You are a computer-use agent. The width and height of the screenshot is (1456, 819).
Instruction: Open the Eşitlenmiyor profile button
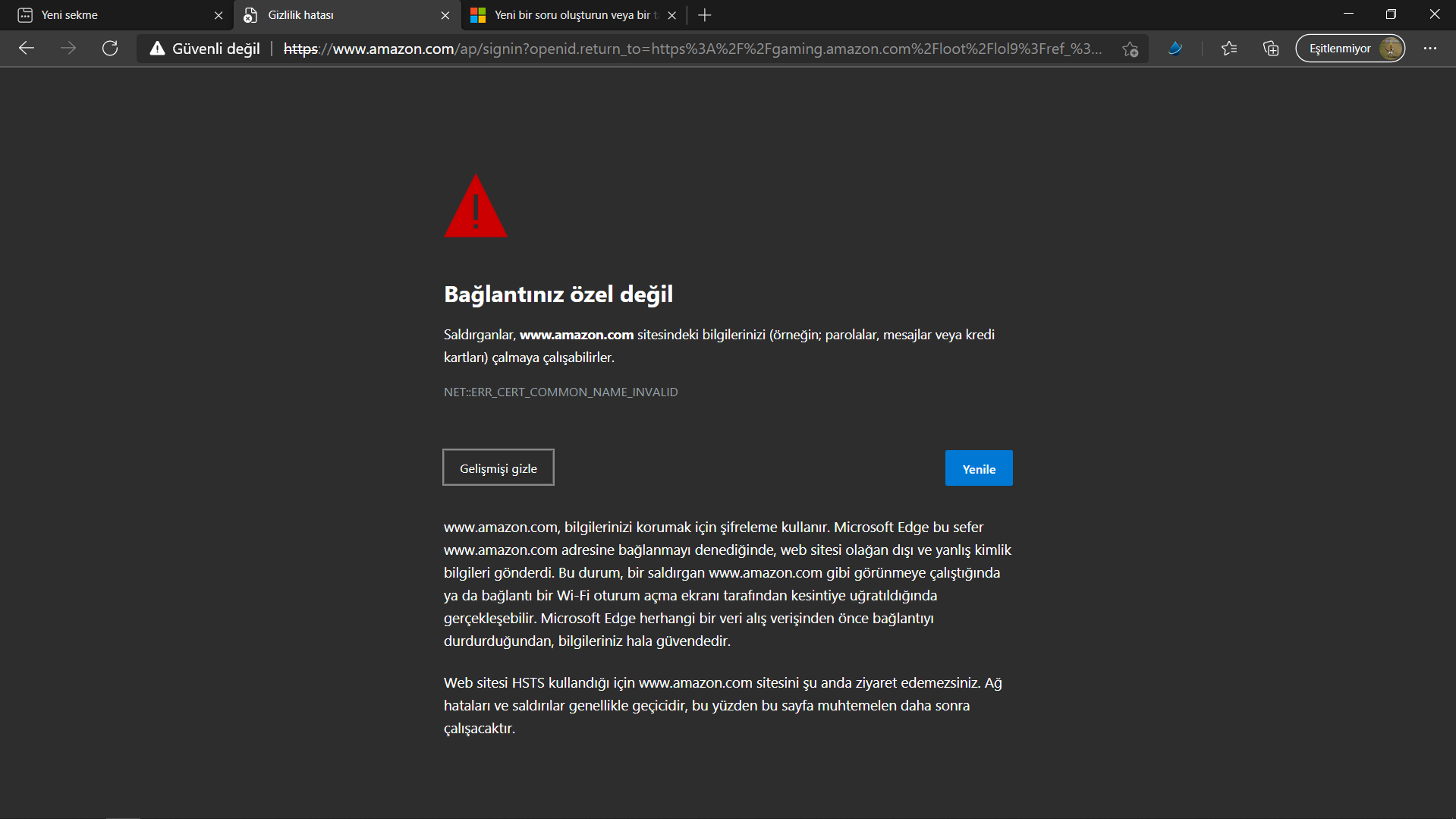pyautogui.click(x=1351, y=49)
